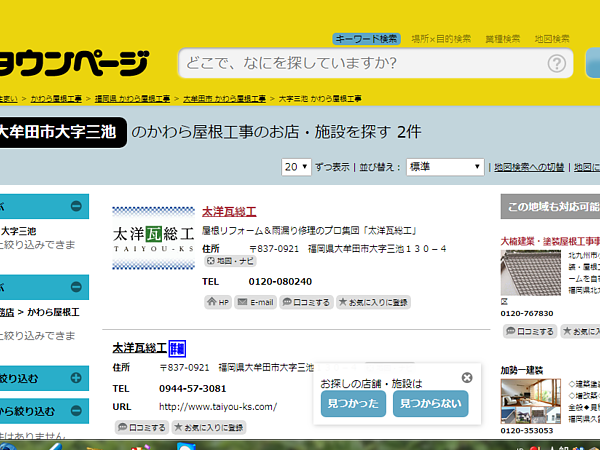
Task: Open 地図・ナビ for first listing
Action: [x=230, y=261]
